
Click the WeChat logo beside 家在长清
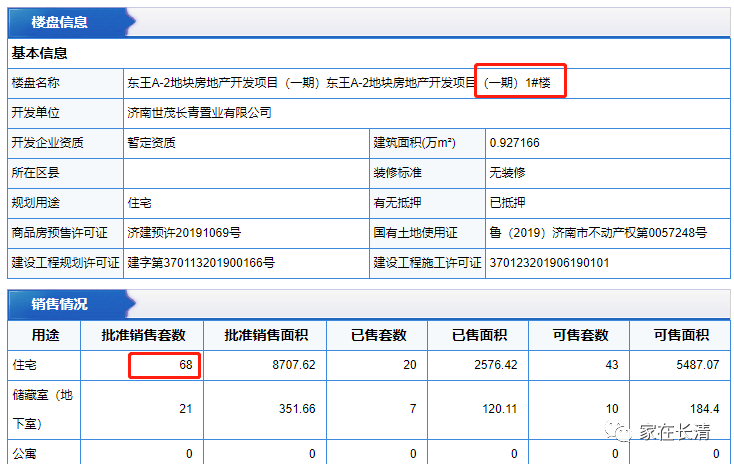click(x=626, y=433)
